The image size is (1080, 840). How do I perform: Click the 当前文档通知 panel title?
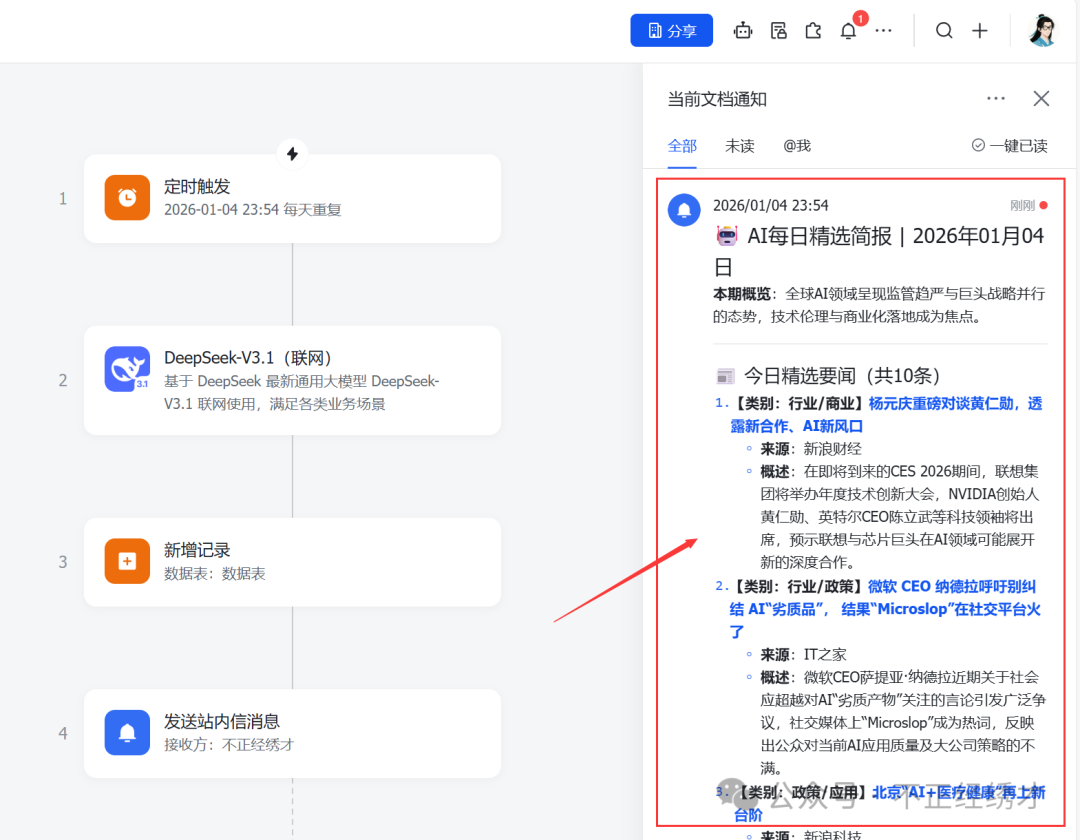(x=717, y=99)
